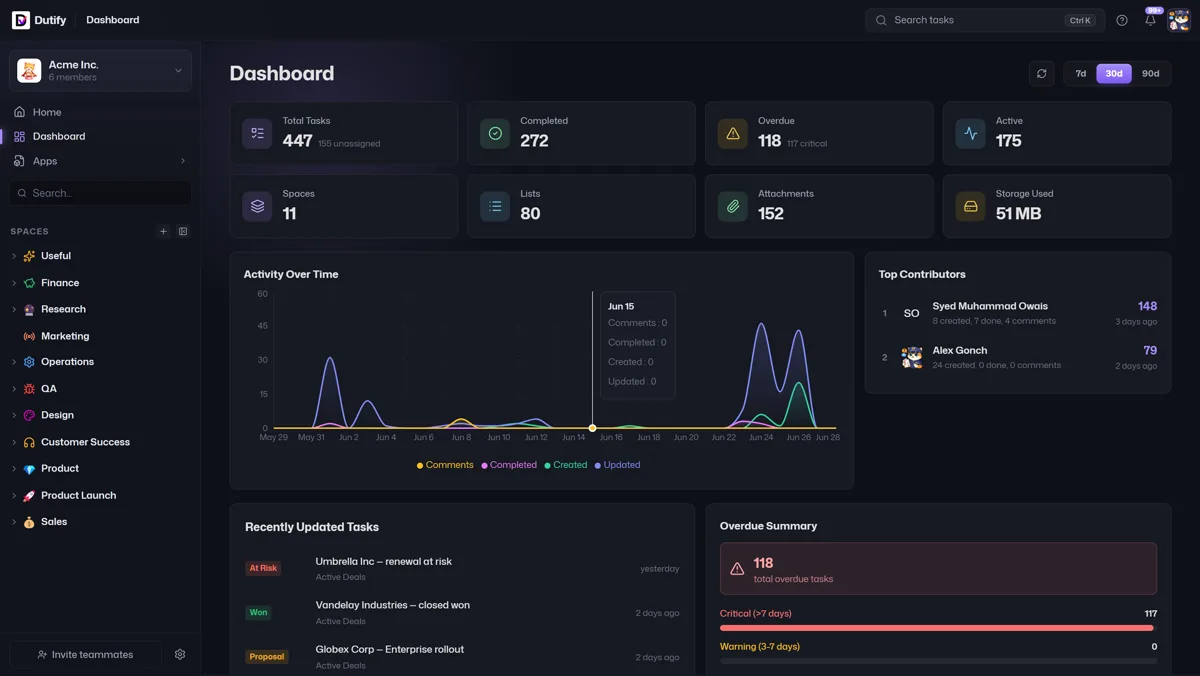Expand the Product space tree

click(x=14, y=468)
